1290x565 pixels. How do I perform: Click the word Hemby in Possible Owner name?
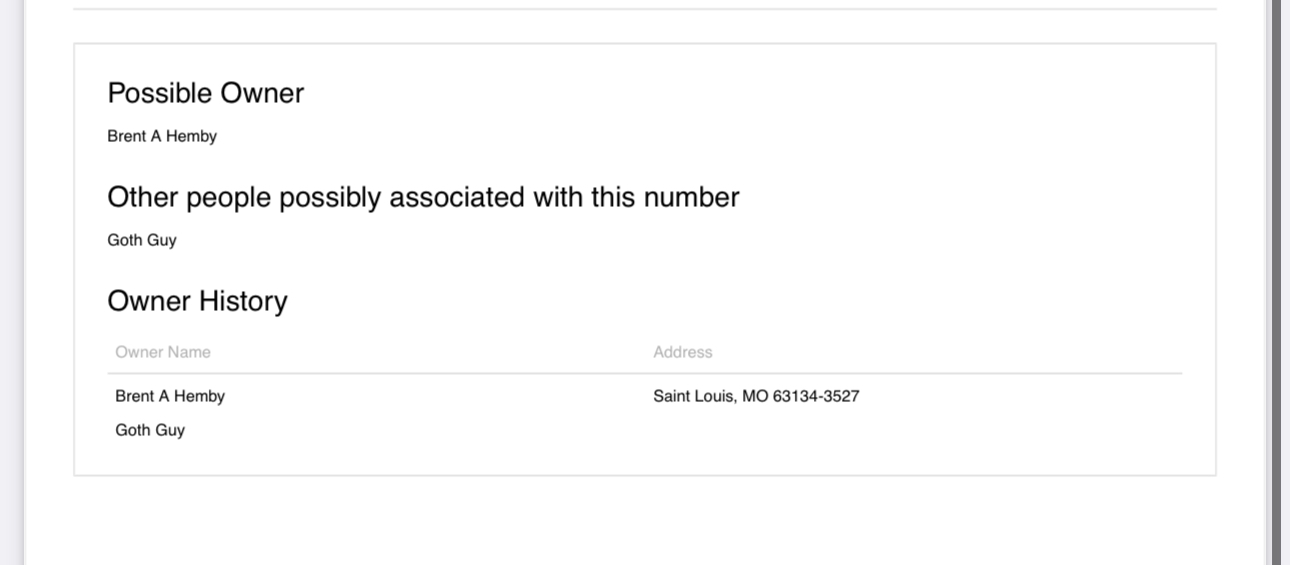pos(191,136)
